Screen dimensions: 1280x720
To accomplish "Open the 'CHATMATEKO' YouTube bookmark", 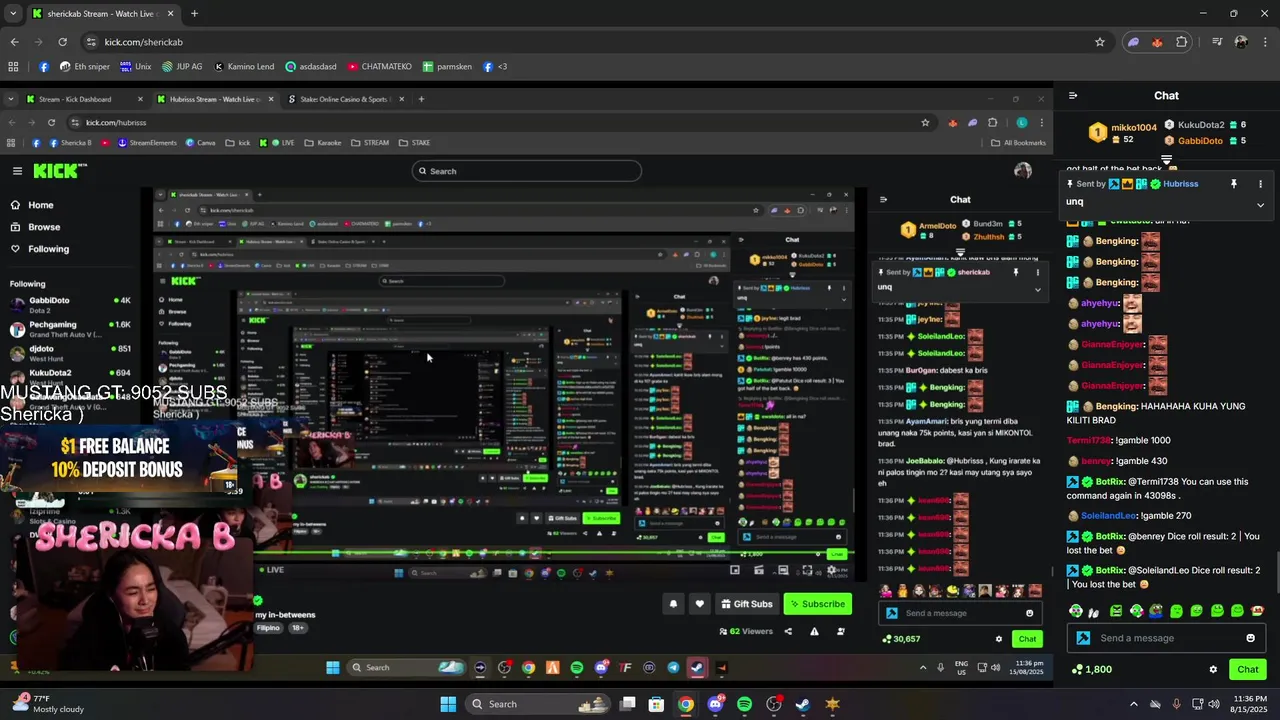I will 380,67.
